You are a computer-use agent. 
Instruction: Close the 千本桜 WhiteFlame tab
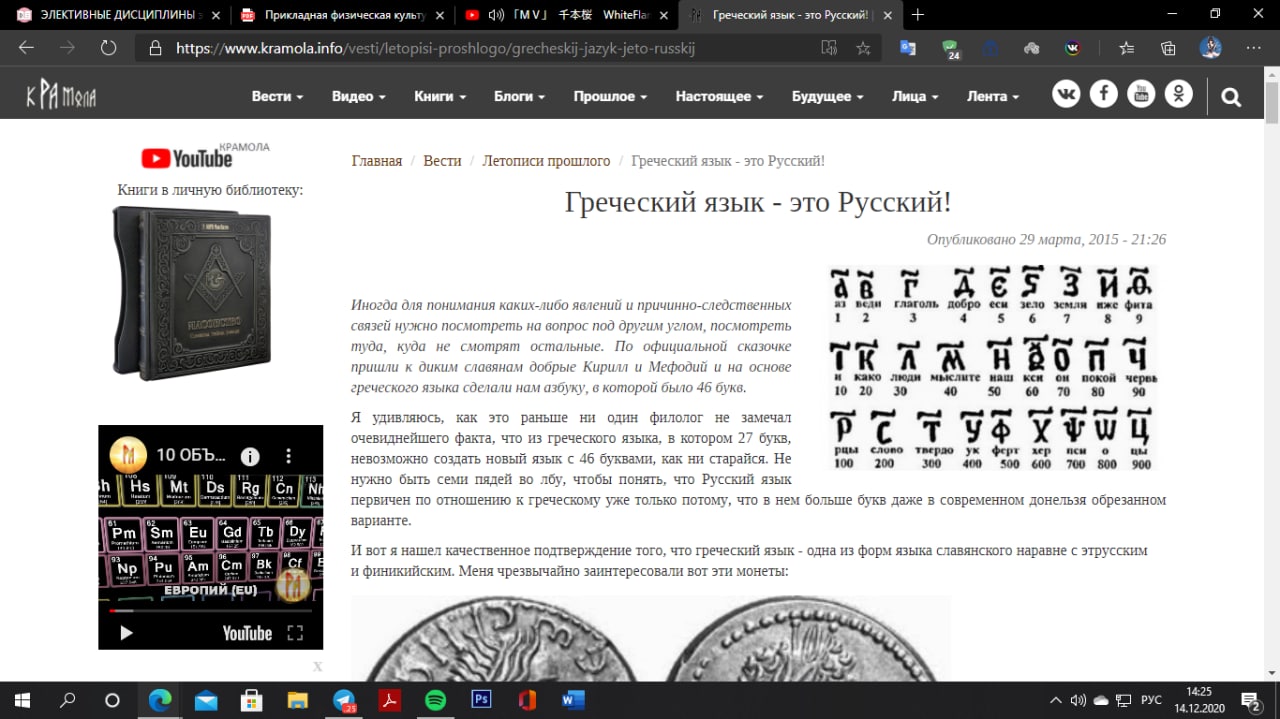coord(662,15)
